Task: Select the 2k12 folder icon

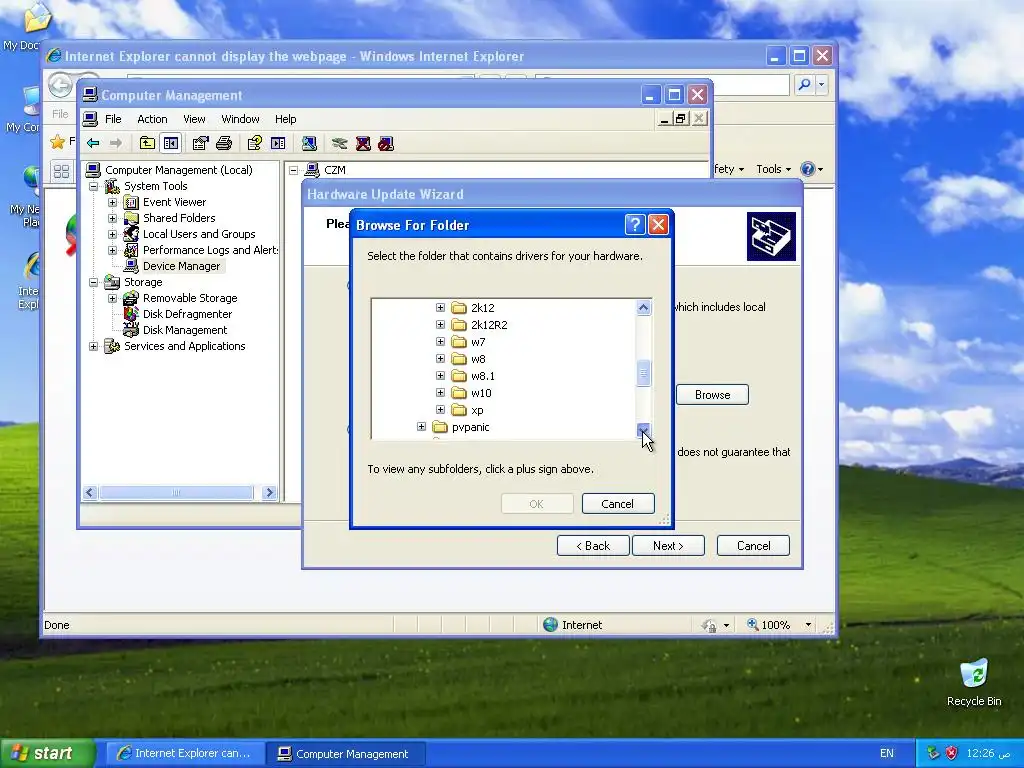Action: point(459,308)
